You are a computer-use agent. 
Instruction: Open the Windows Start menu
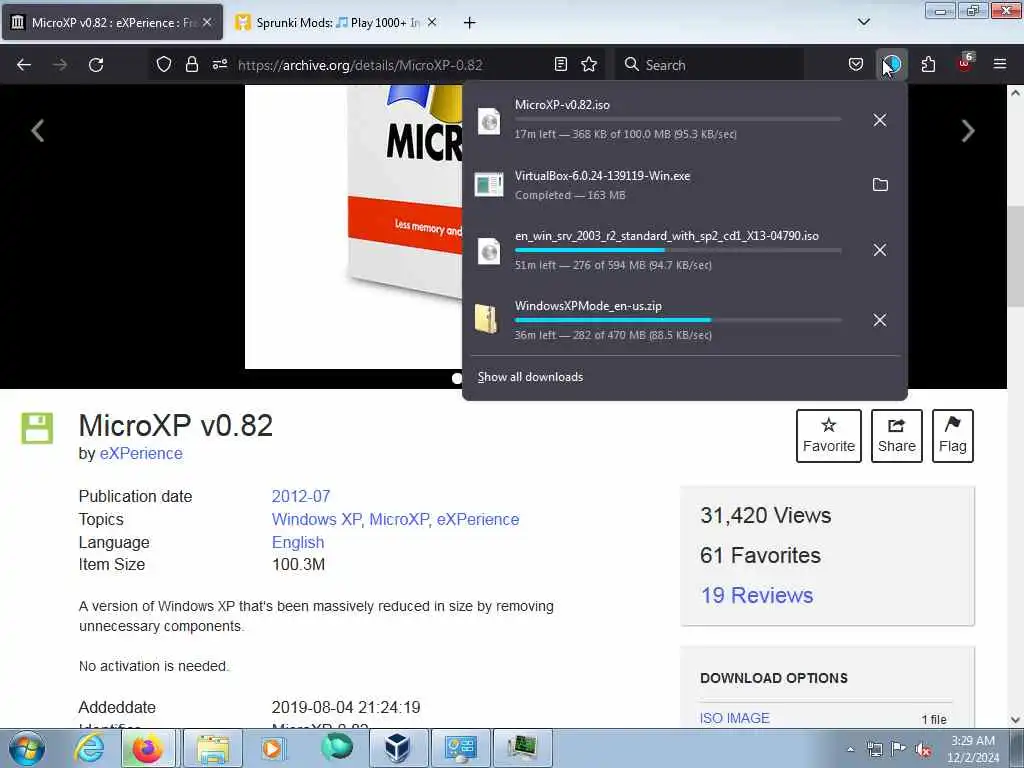click(x=27, y=748)
